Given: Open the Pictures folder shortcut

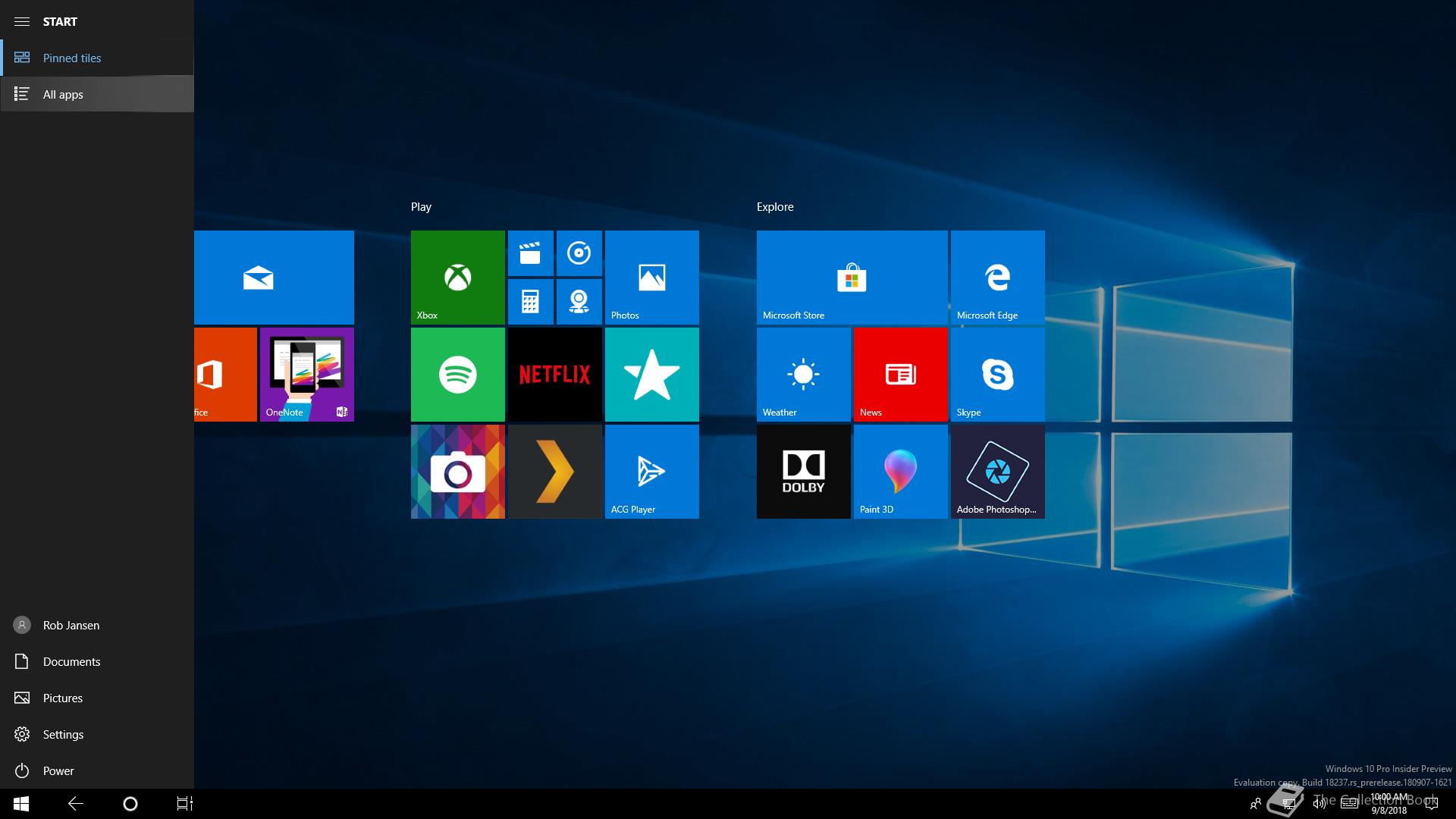Looking at the screenshot, I should [x=97, y=698].
